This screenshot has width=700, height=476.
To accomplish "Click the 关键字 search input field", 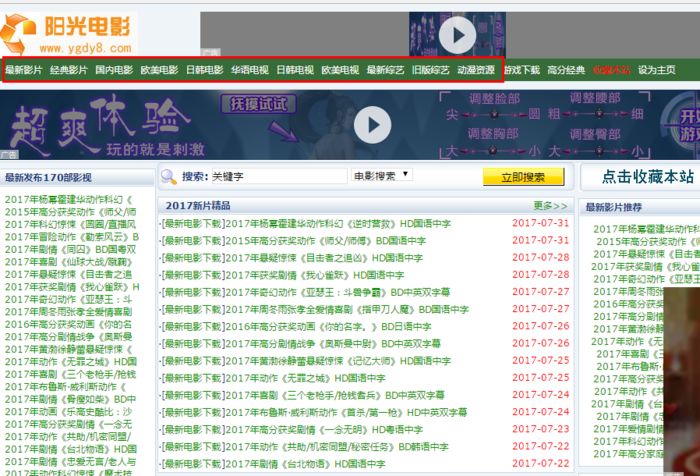I will [x=279, y=176].
